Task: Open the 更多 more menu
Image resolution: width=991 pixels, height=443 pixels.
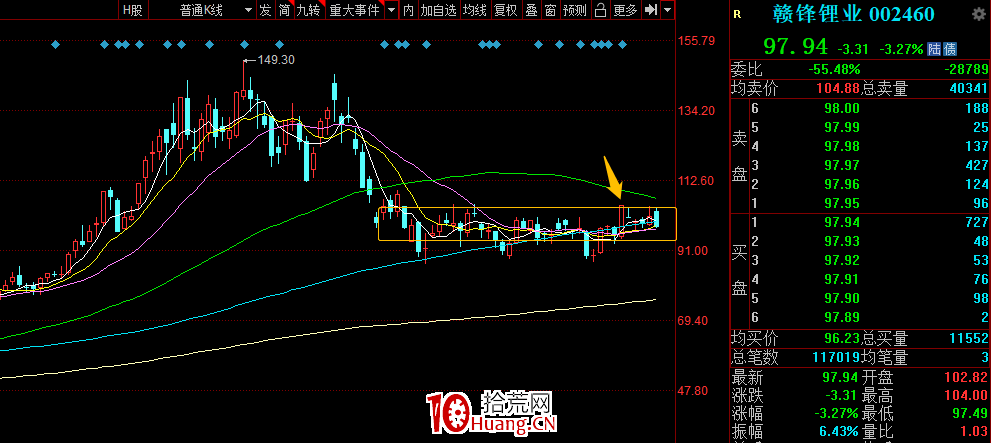Action: tap(626, 10)
